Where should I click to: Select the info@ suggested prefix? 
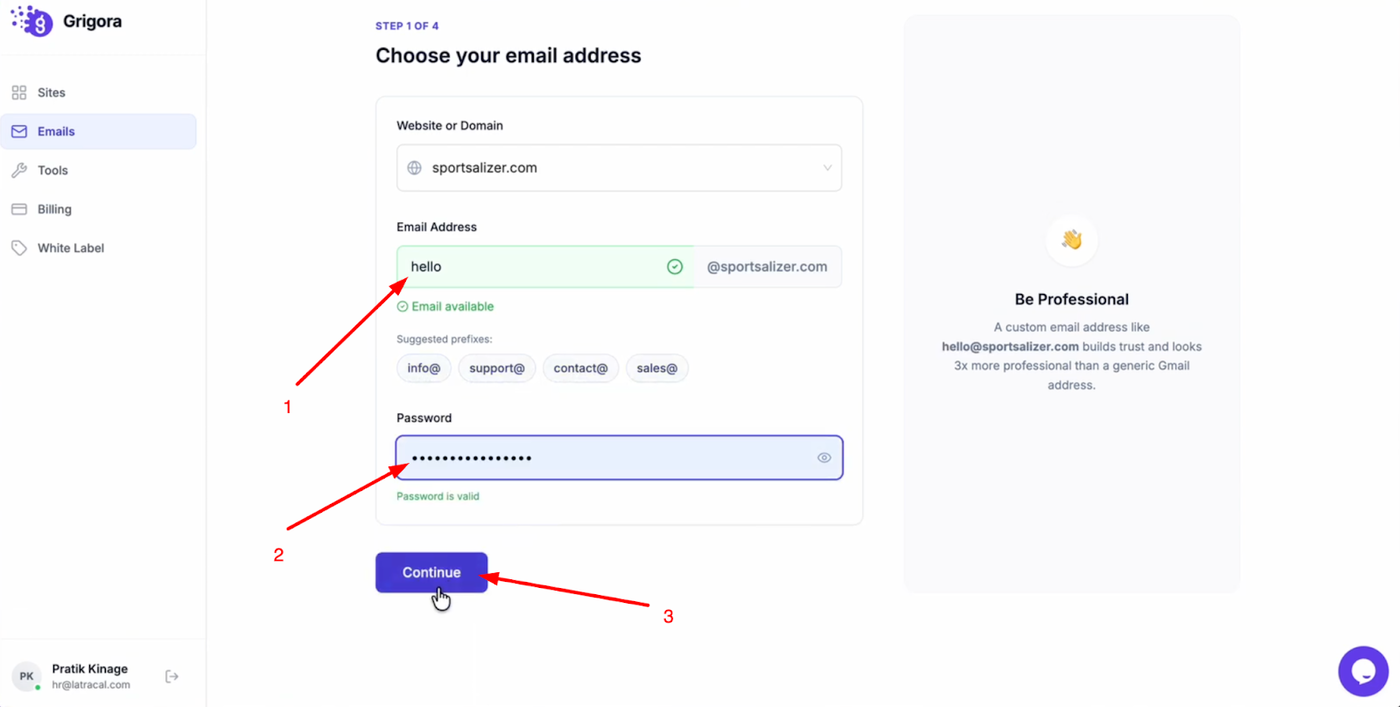tap(424, 368)
